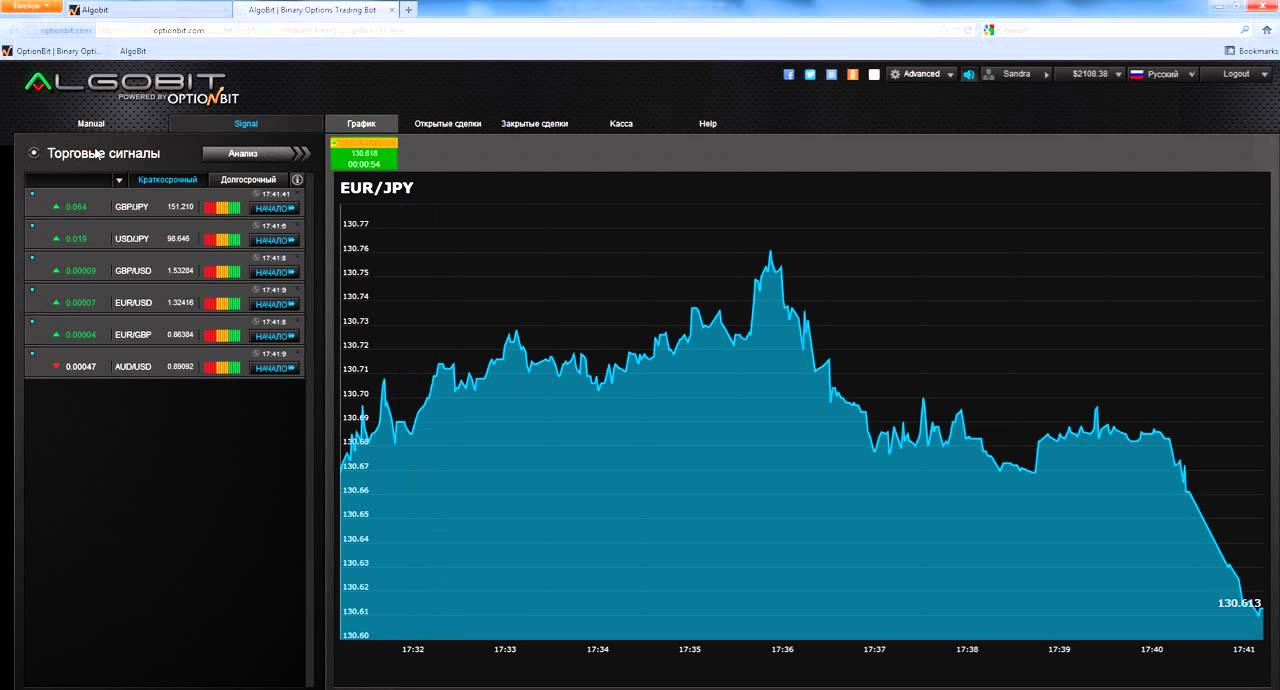
Task: Open the График tab
Action: click(362, 124)
